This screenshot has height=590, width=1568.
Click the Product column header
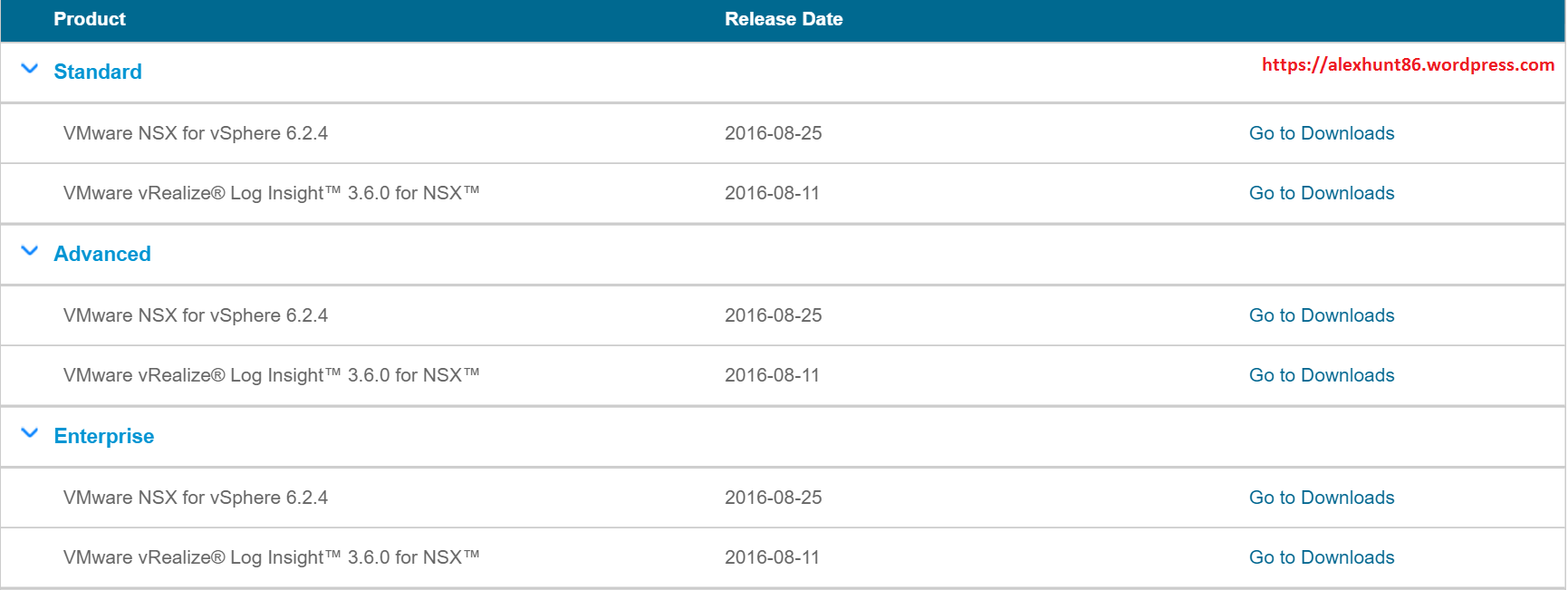pos(90,19)
